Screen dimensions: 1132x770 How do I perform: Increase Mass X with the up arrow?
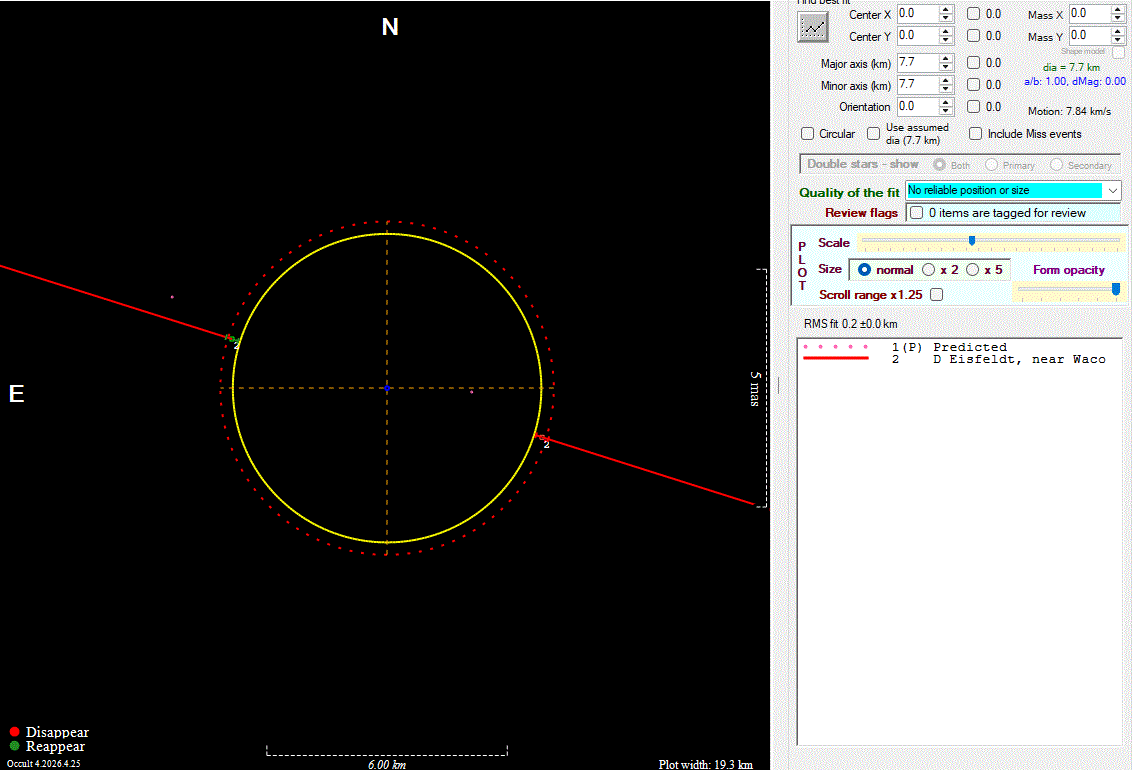point(1118,9)
